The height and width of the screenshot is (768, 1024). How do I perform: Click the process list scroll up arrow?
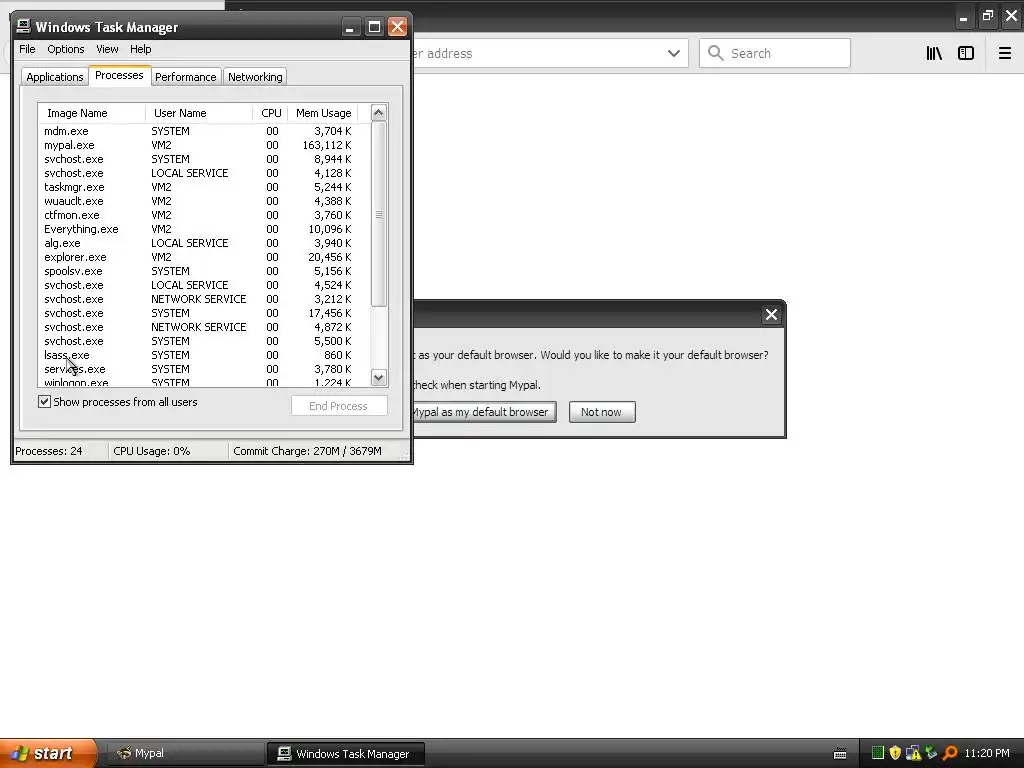click(x=379, y=113)
